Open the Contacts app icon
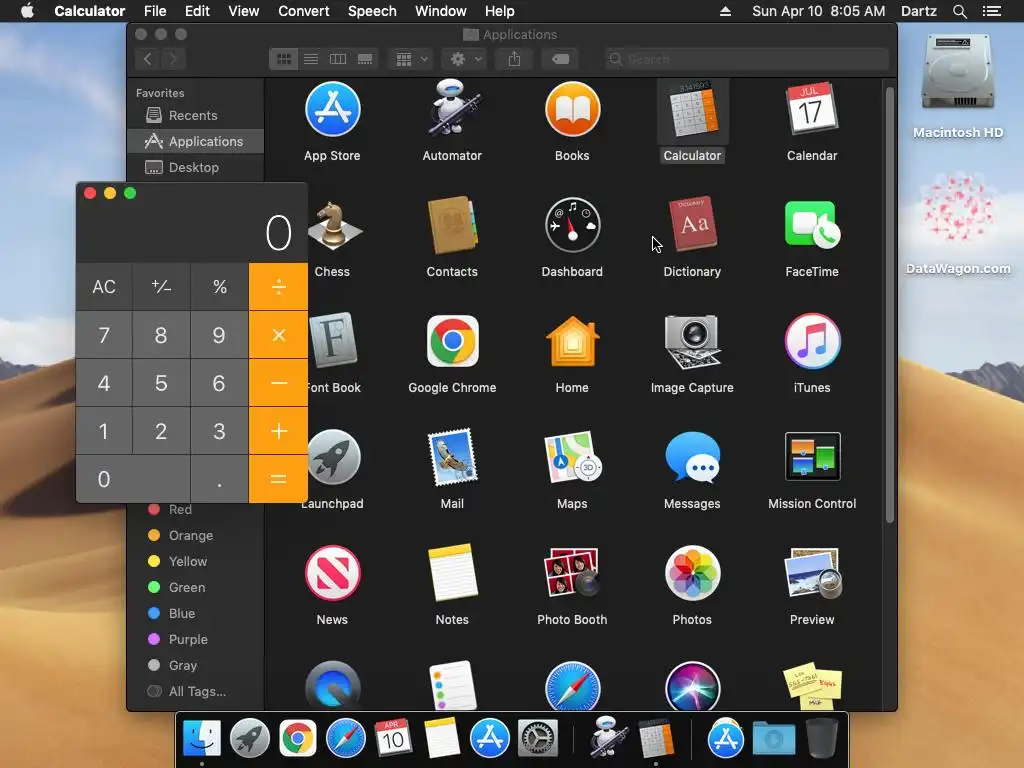 coord(452,225)
